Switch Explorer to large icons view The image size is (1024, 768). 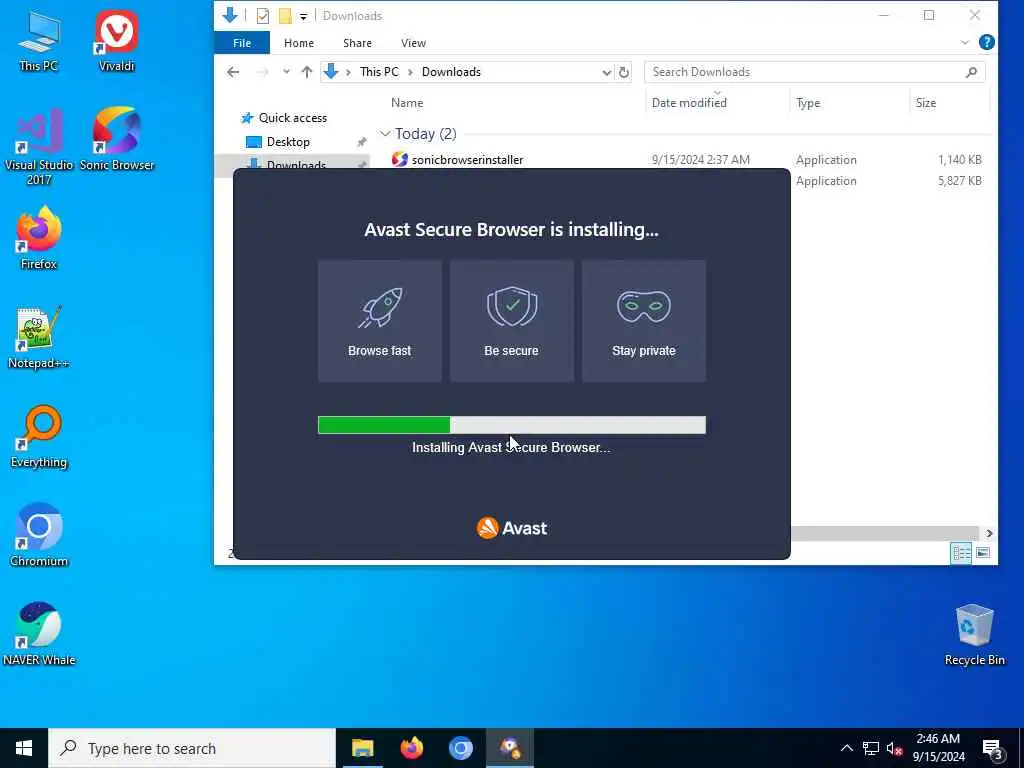[x=982, y=553]
